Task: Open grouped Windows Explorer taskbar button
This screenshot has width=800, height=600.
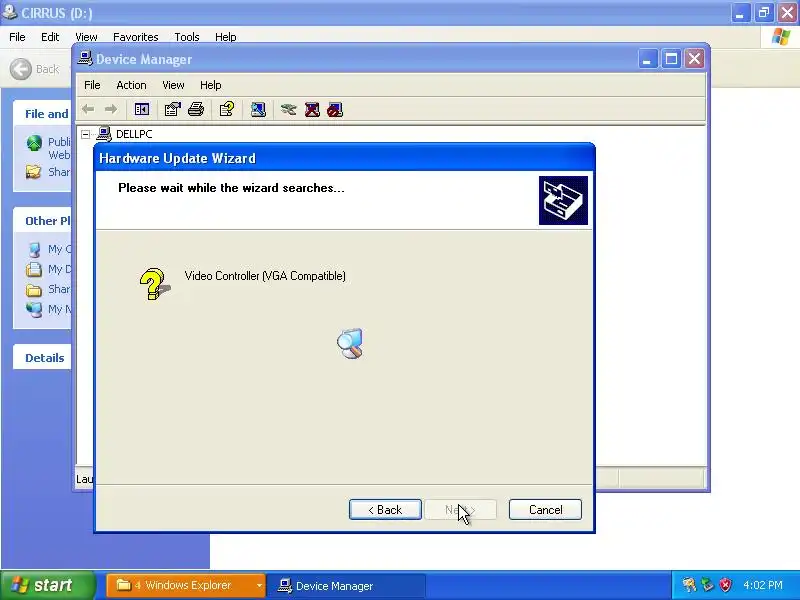Action: (x=186, y=585)
